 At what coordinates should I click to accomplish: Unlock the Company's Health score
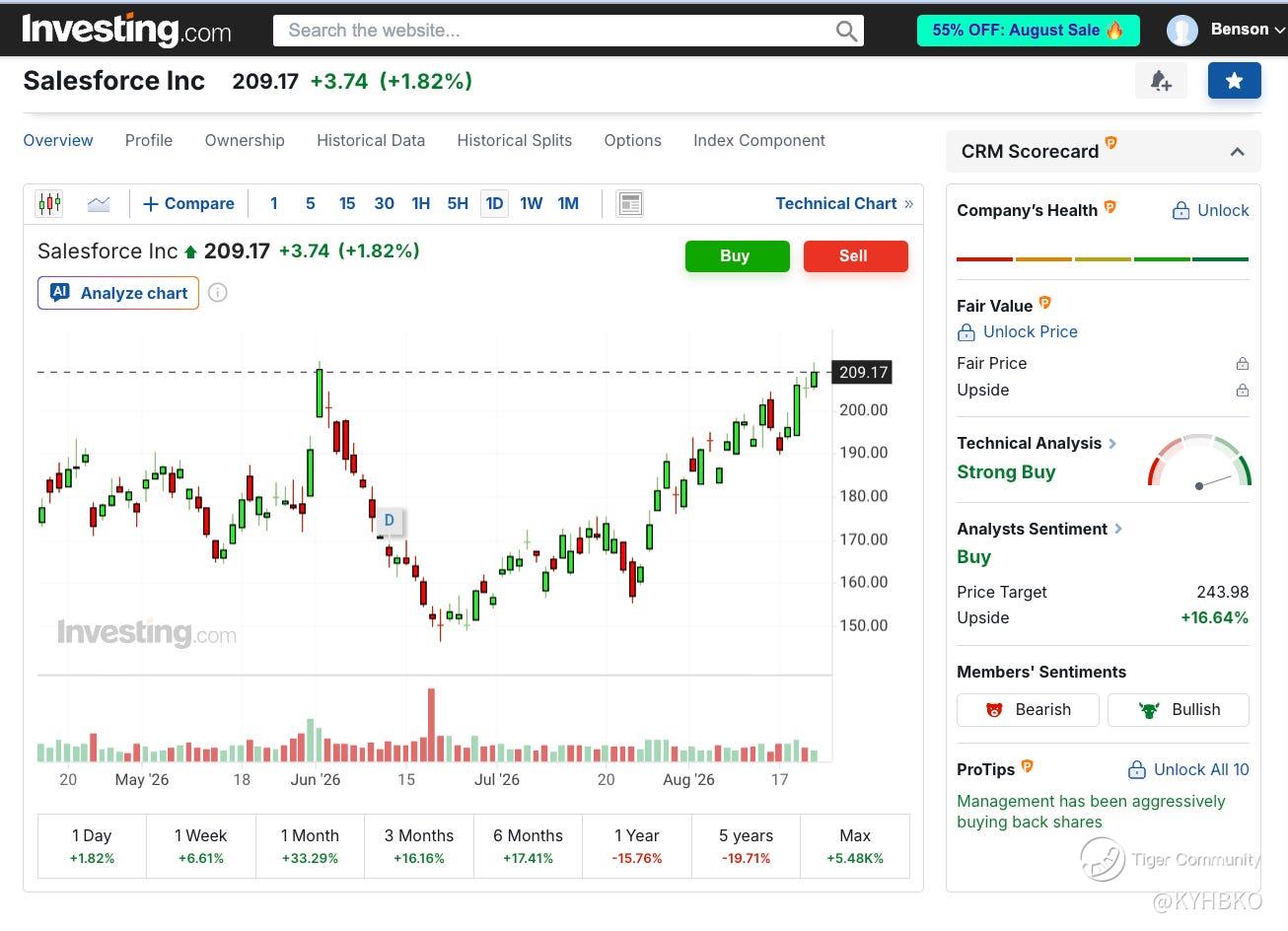point(1210,211)
